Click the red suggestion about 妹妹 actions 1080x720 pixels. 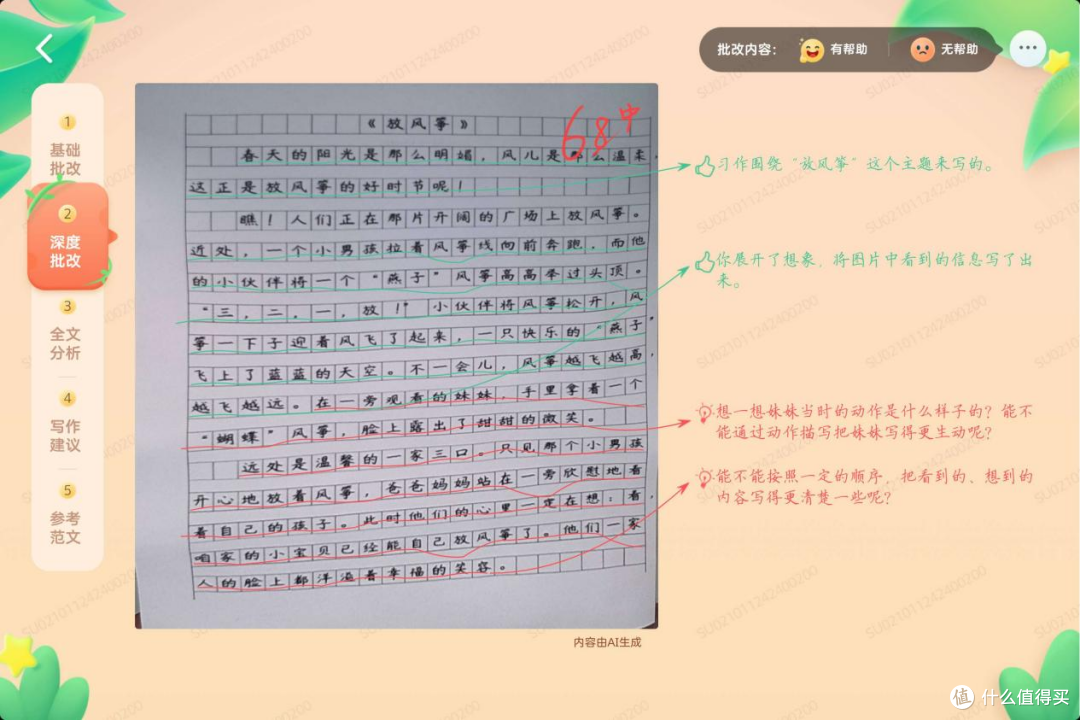point(874,422)
